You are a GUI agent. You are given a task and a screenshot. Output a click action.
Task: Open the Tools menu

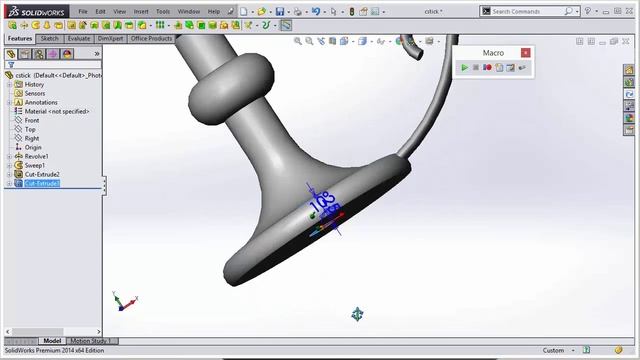point(163,11)
